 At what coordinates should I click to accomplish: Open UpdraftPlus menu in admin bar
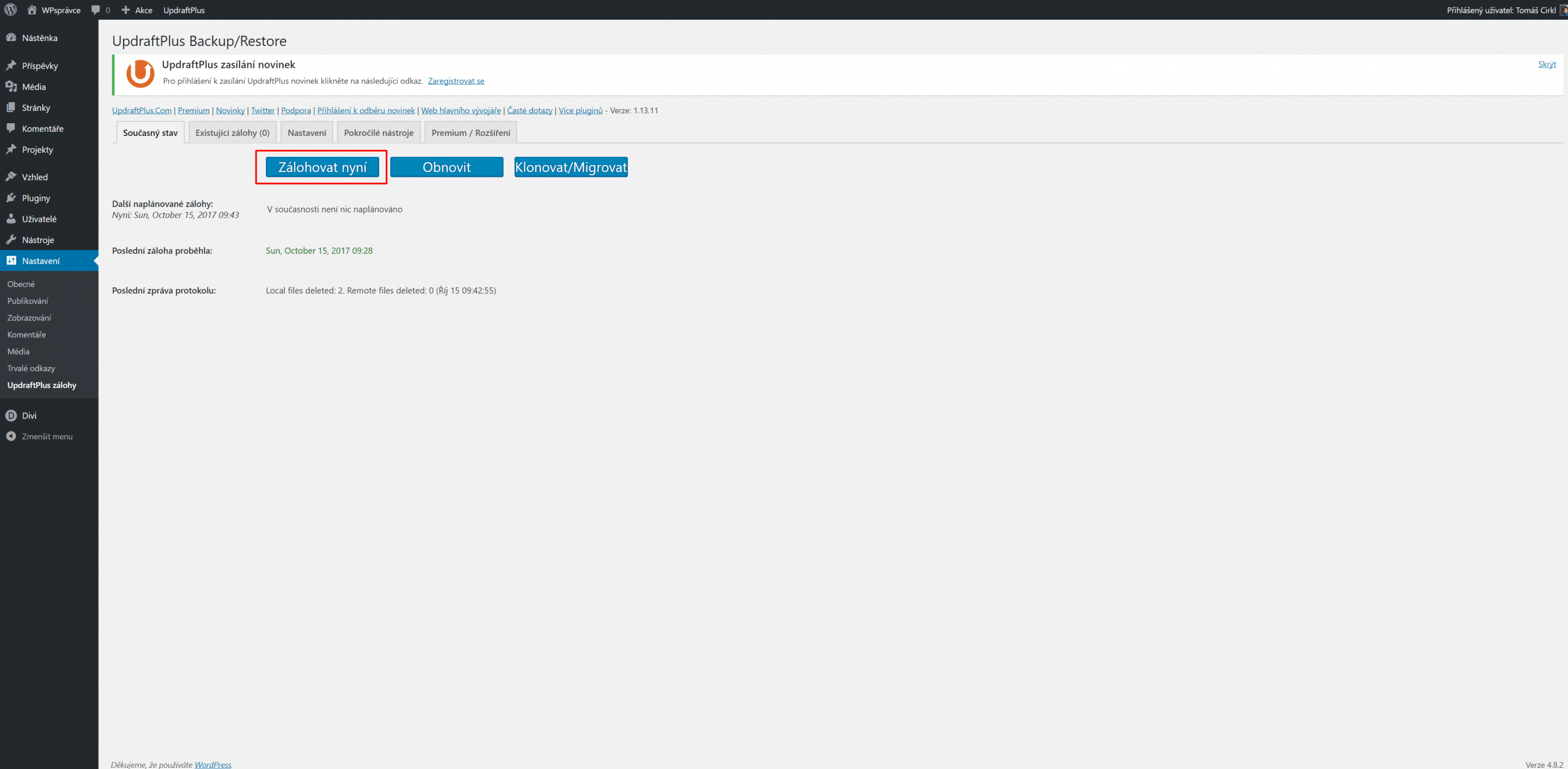[x=184, y=10]
